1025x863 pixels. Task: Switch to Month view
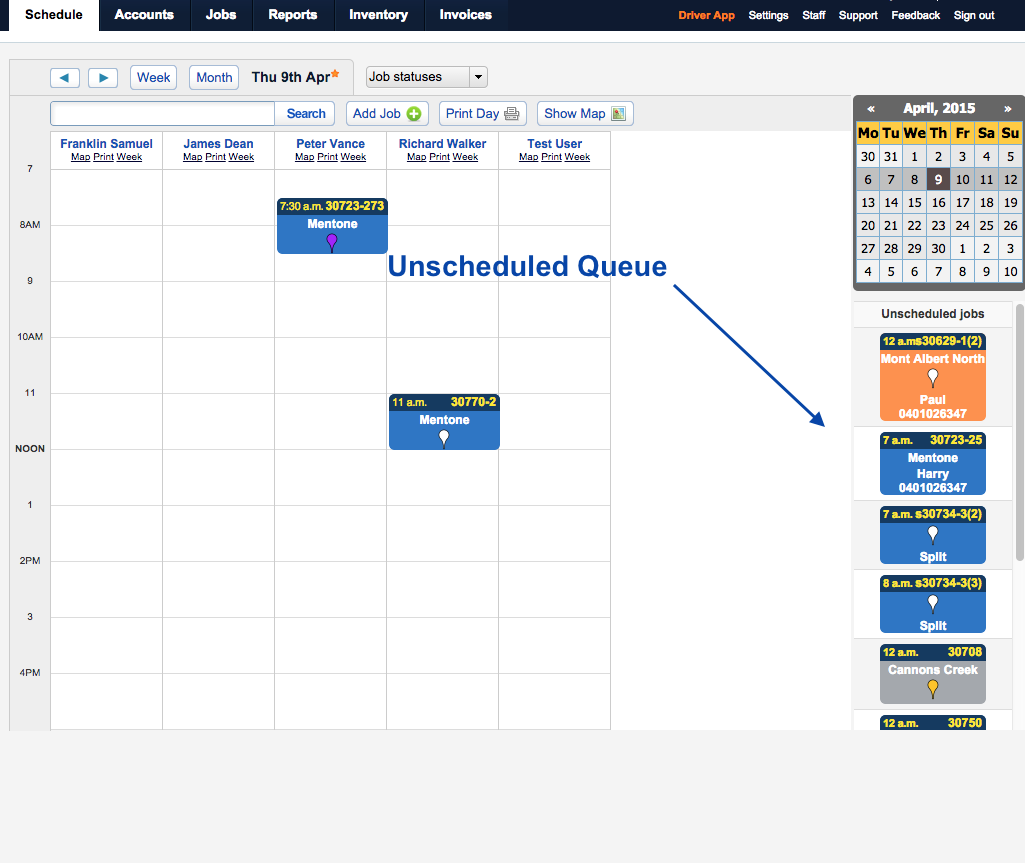pos(214,78)
